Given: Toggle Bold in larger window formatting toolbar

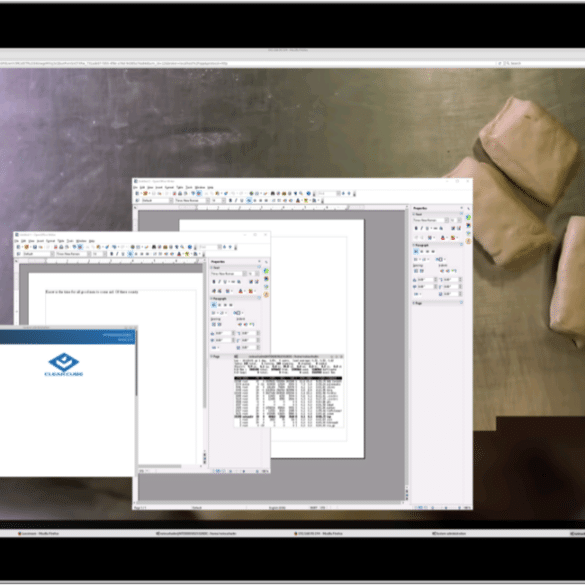Looking at the screenshot, I should coord(231,200).
